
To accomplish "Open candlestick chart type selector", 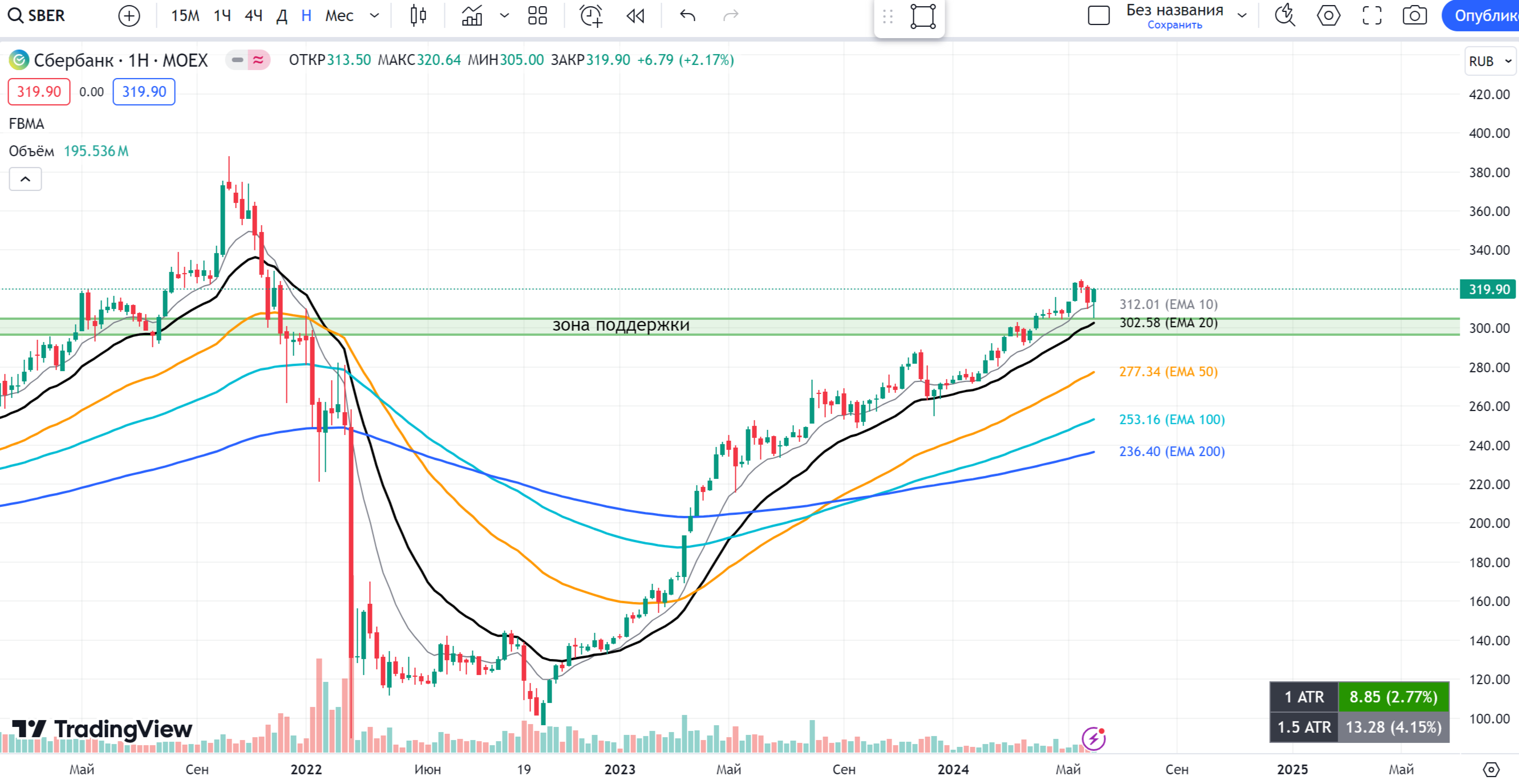I will (x=418, y=15).
